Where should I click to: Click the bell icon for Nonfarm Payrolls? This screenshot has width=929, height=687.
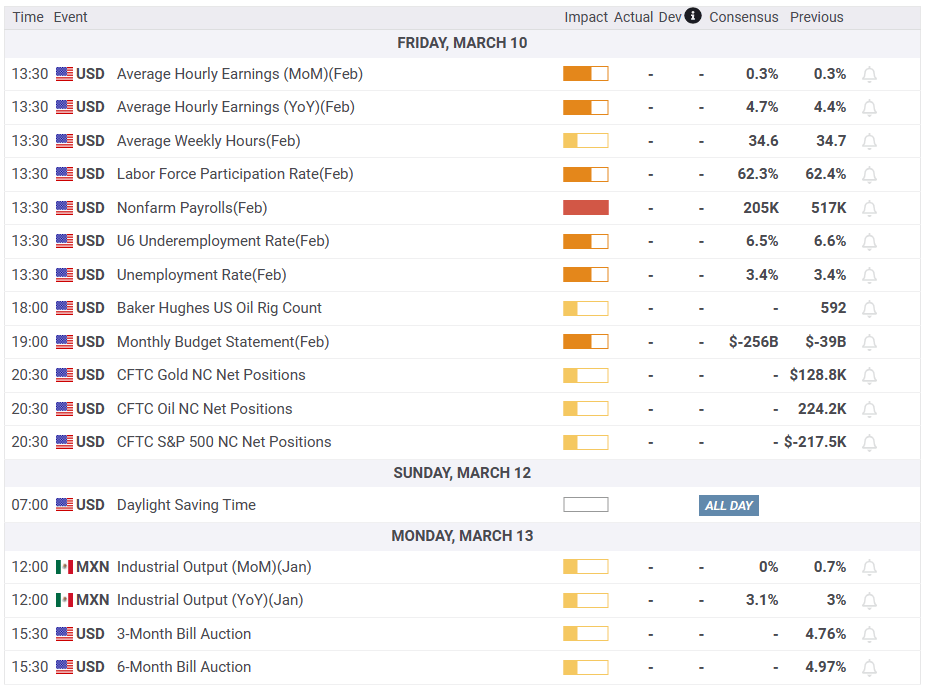pyautogui.click(x=869, y=209)
